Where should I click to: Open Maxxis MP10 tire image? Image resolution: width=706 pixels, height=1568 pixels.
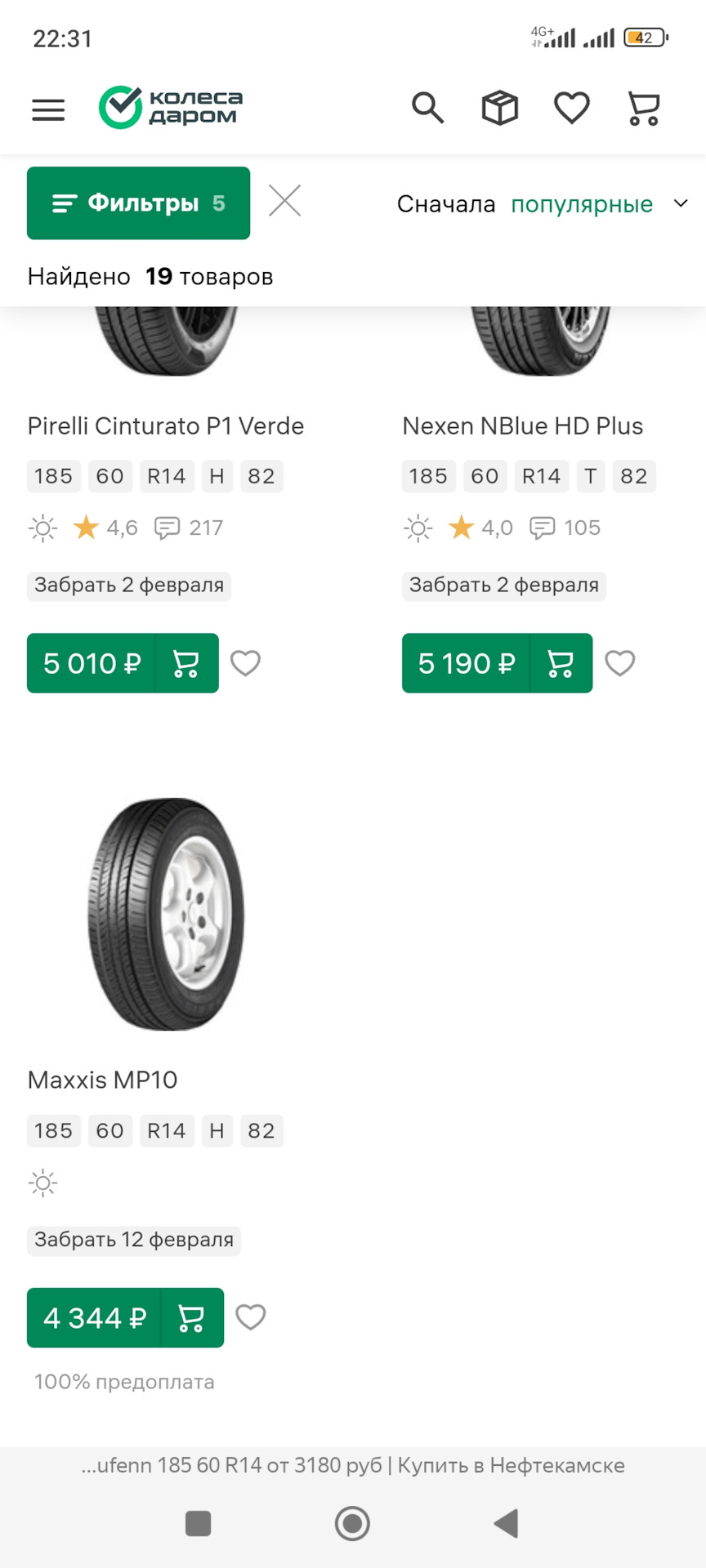[166, 914]
